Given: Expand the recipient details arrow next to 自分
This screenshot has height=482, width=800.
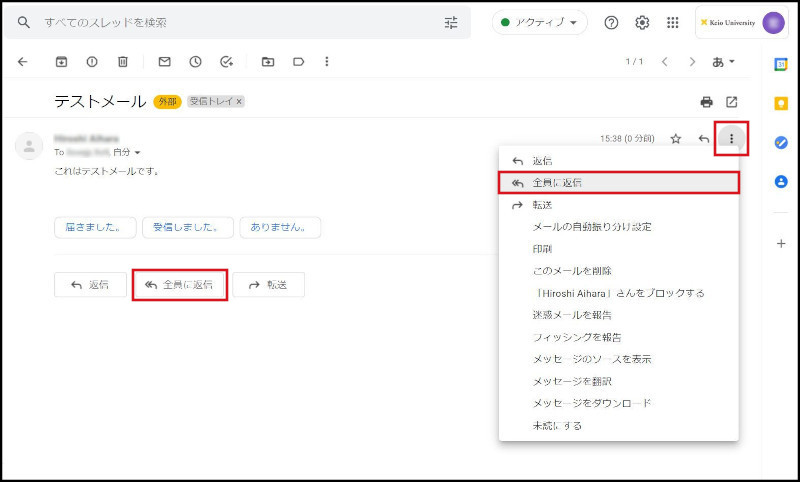Looking at the screenshot, I should pyautogui.click(x=138, y=153).
